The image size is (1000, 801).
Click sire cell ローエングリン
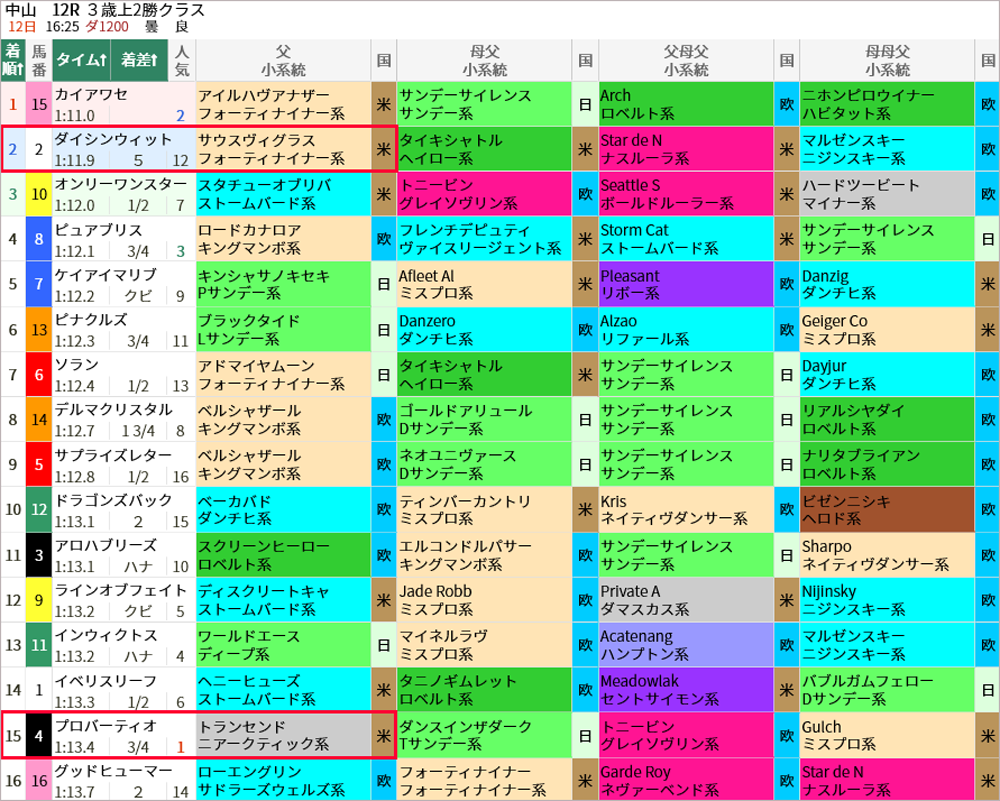(x=283, y=781)
